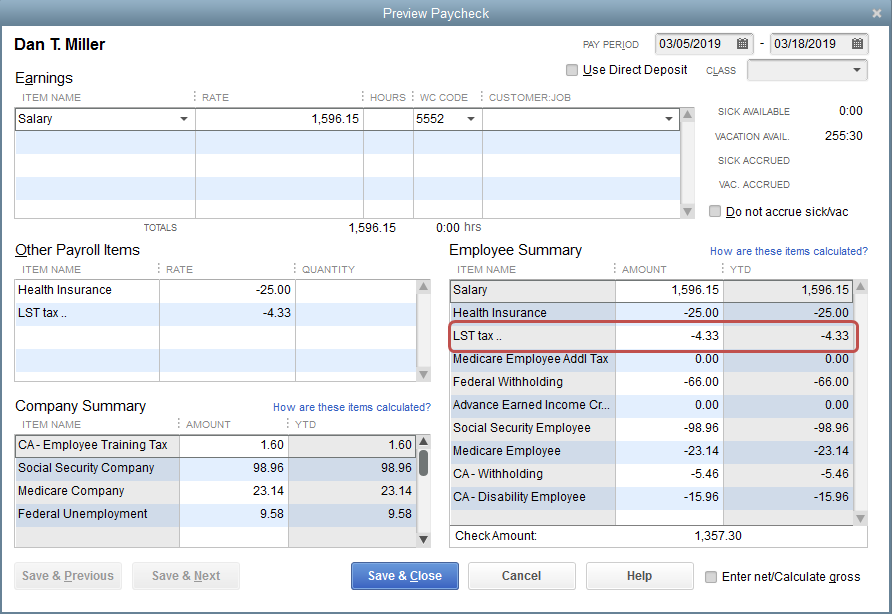Viewport: 892px width, 614px height.
Task: Open the Salary item dropdown in Earnings
Action: coord(184,118)
